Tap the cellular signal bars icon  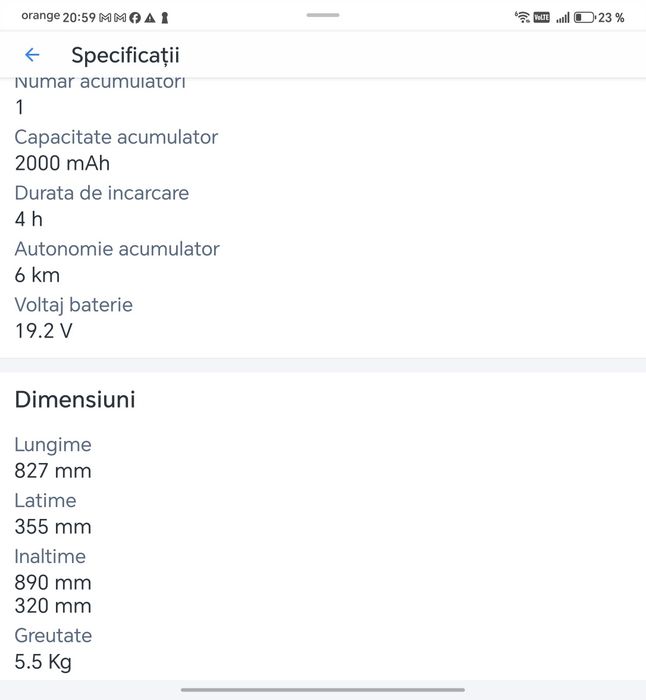pos(563,18)
